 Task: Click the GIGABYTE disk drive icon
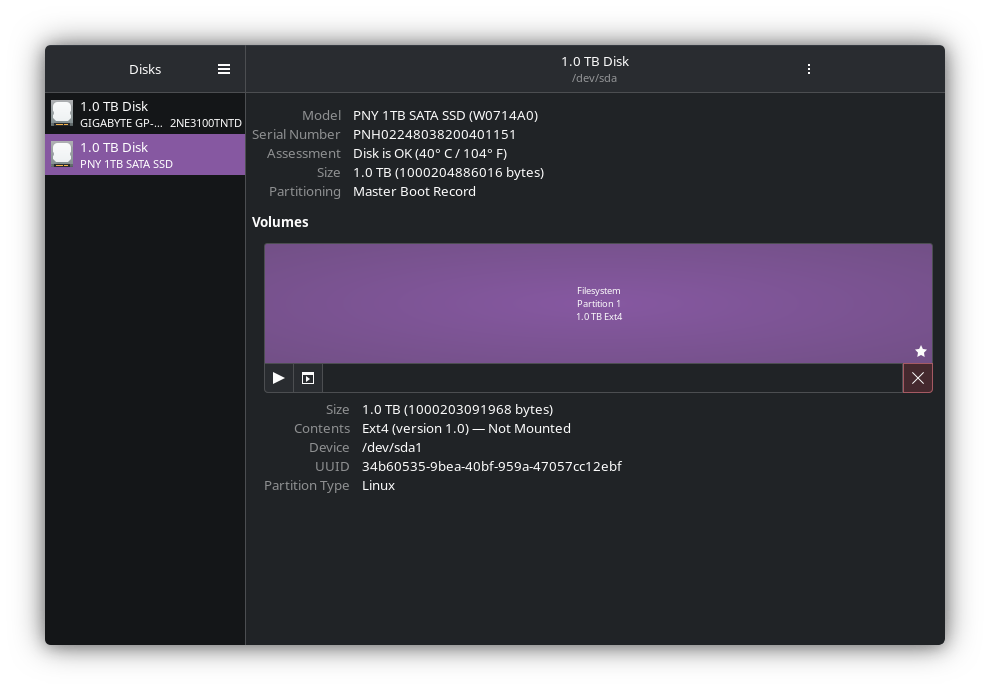pos(62,113)
